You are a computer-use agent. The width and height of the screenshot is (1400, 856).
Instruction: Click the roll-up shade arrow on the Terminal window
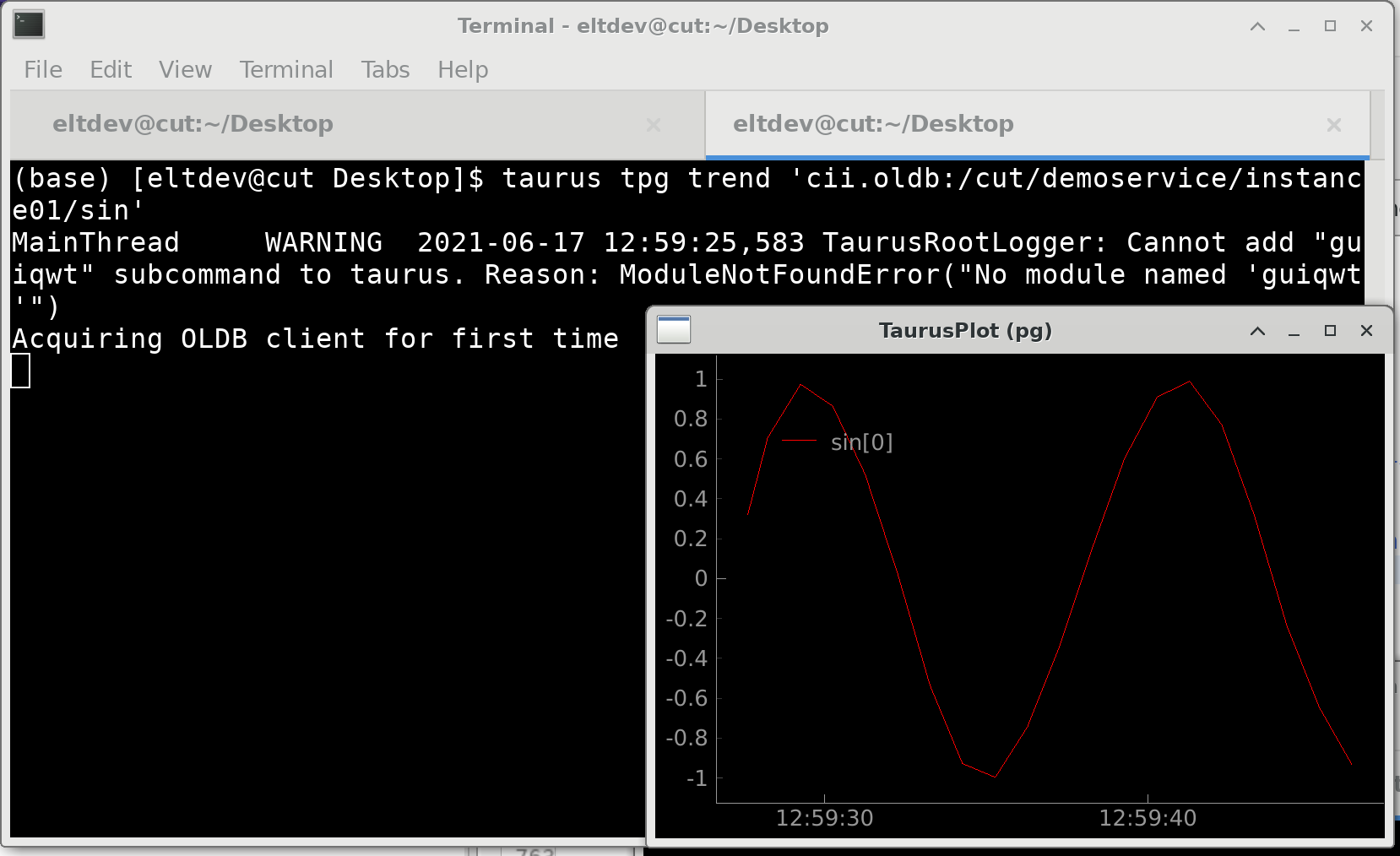[1256, 26]
